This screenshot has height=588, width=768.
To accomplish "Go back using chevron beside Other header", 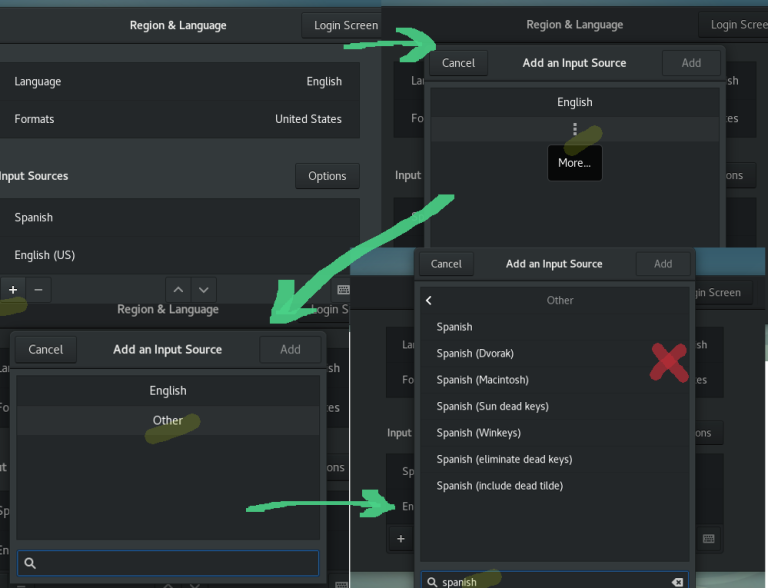I will (429, 300).
